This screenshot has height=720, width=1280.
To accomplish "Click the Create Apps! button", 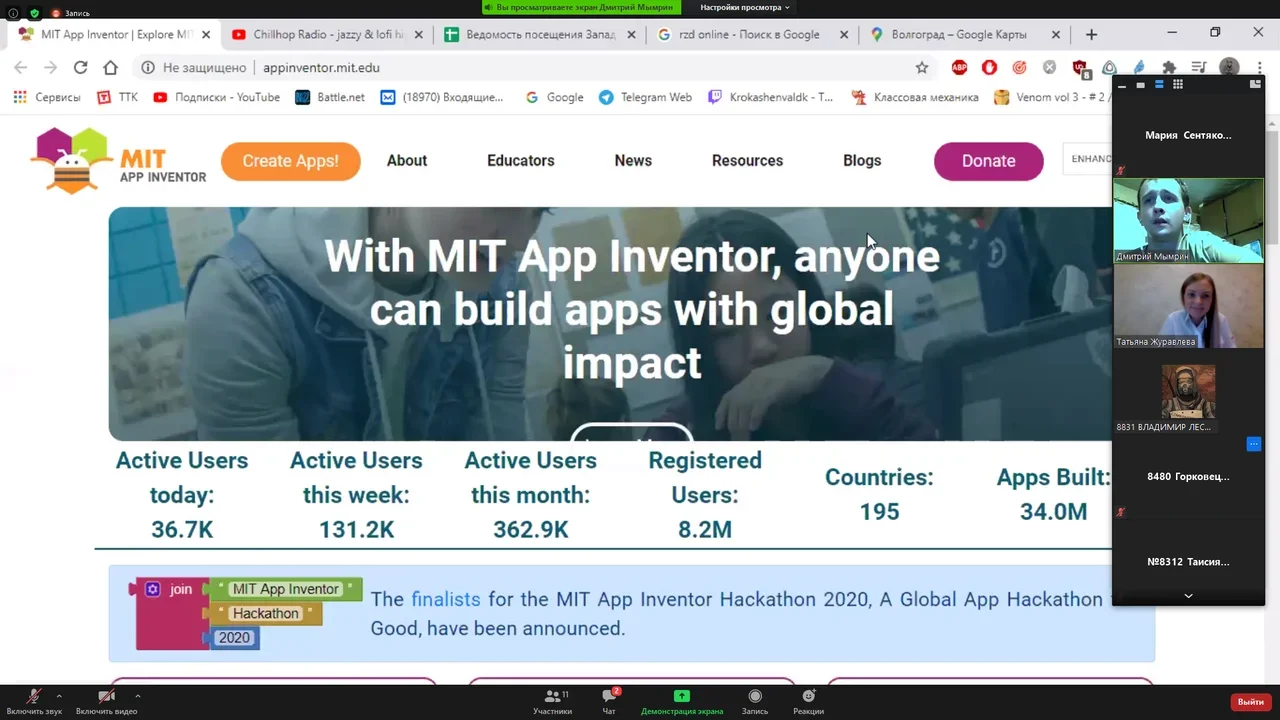I will click(x=290, y=161).
